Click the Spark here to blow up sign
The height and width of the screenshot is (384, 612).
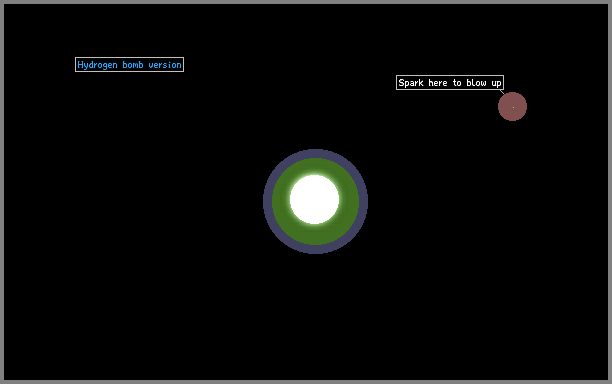(450, 83)
